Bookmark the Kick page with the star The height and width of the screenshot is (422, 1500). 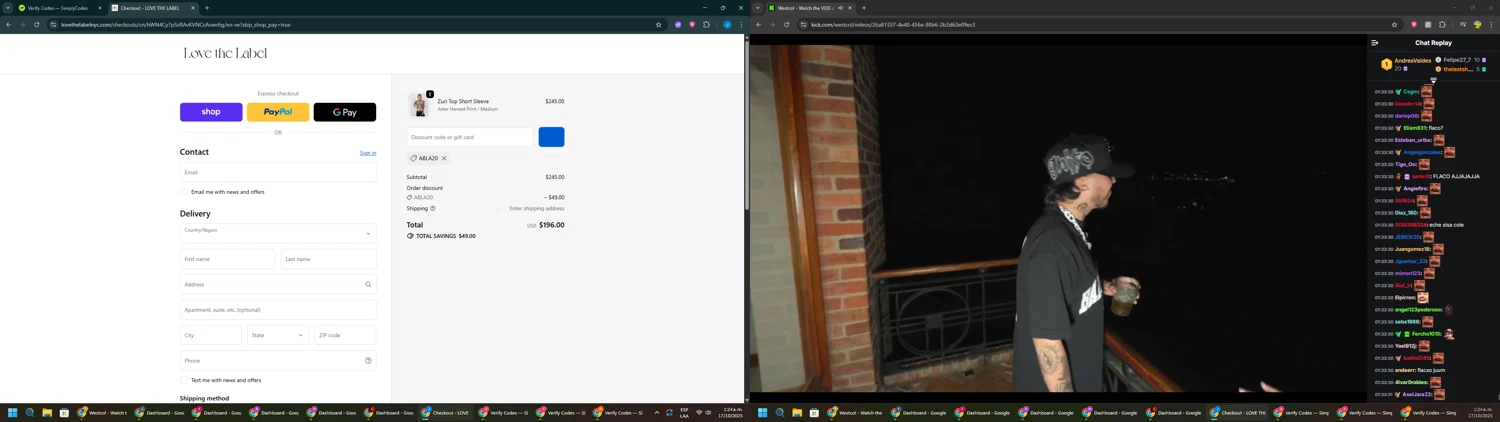(x=1394, y=24)
